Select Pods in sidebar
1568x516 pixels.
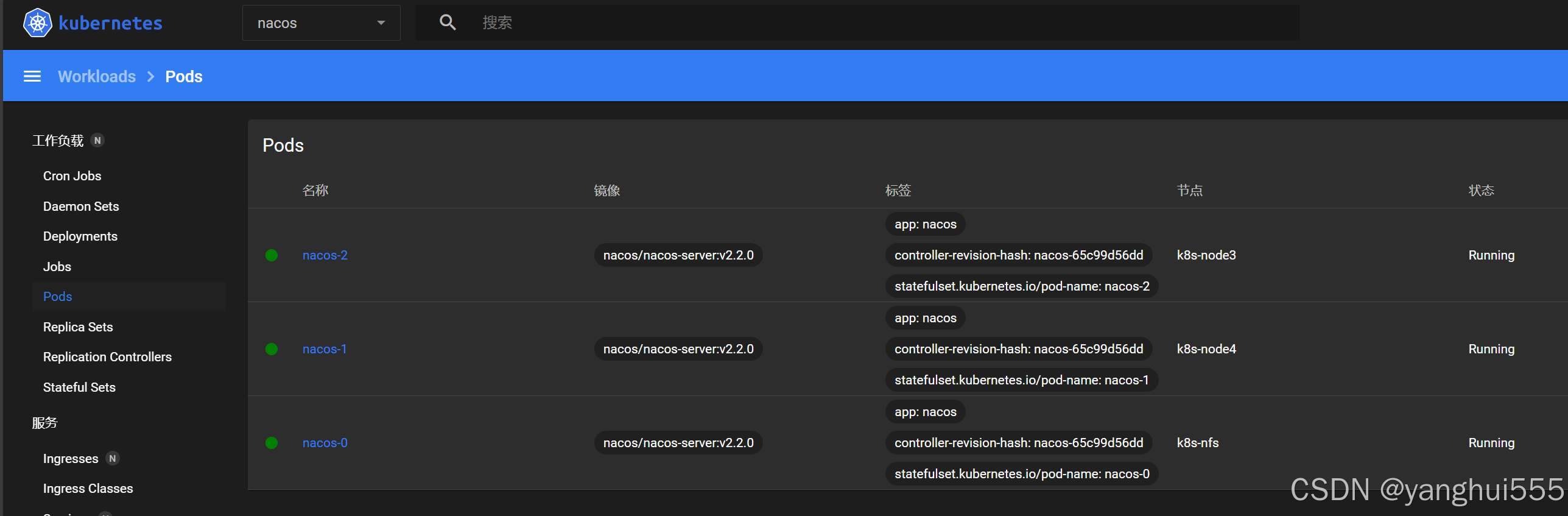point(129,297)
